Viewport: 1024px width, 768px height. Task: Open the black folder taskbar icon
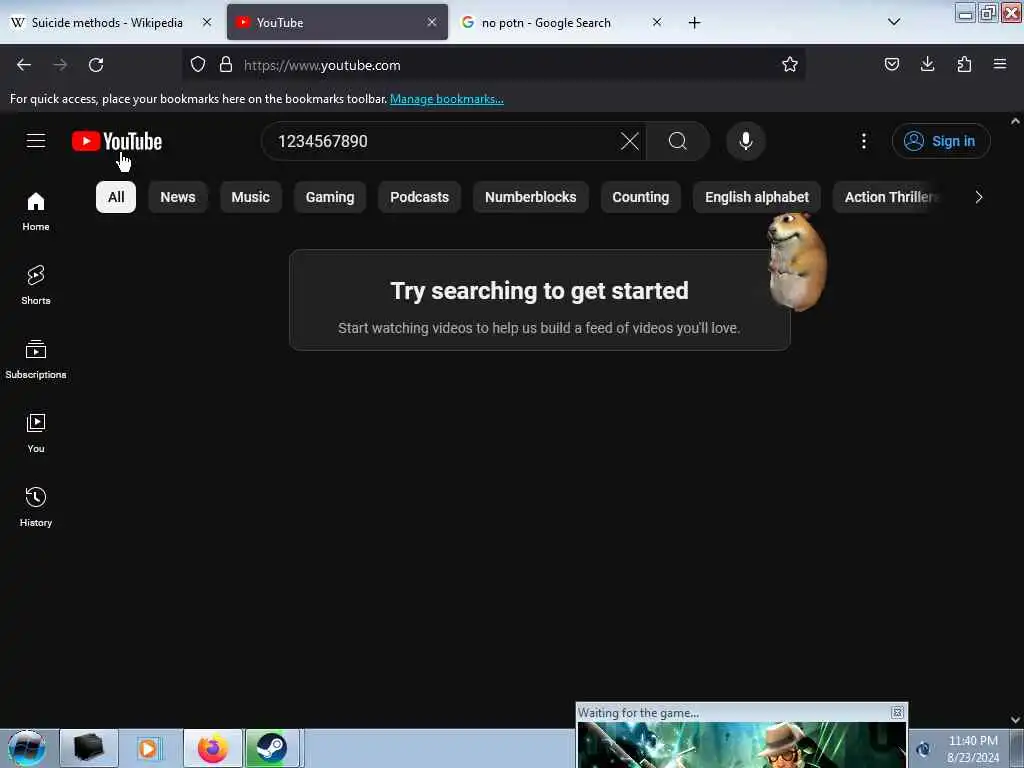tap(89, 748)
